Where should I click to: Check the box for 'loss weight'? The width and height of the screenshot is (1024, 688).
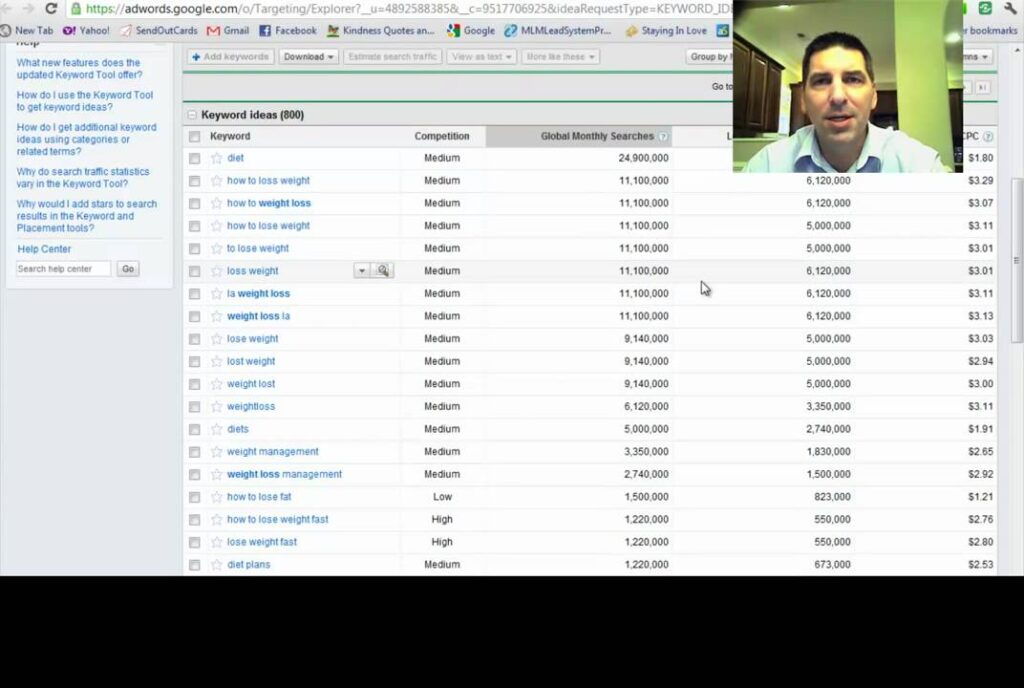[194, 271]
